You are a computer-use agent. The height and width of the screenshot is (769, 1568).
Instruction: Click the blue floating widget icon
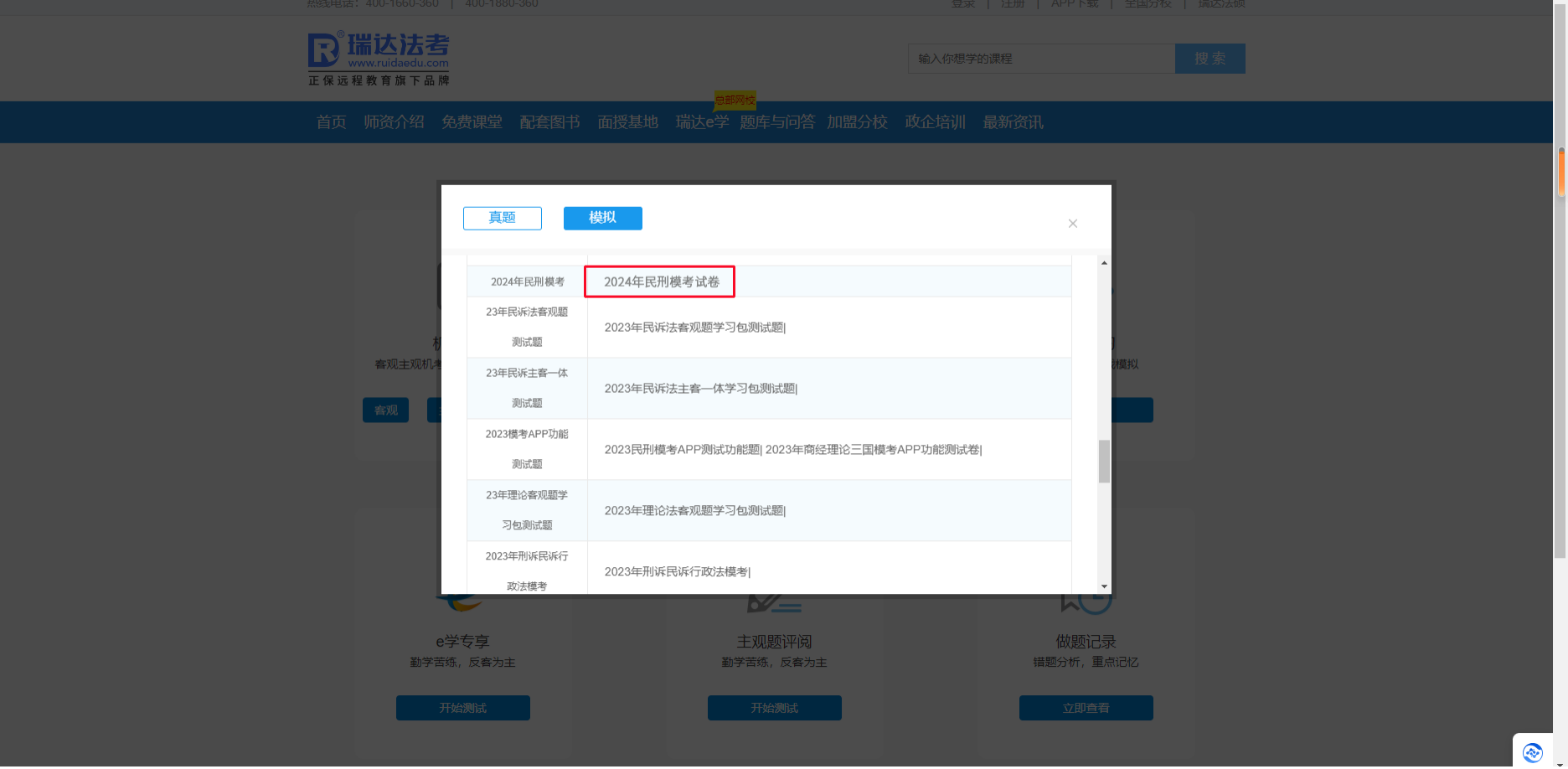(x=1532, y=752)
